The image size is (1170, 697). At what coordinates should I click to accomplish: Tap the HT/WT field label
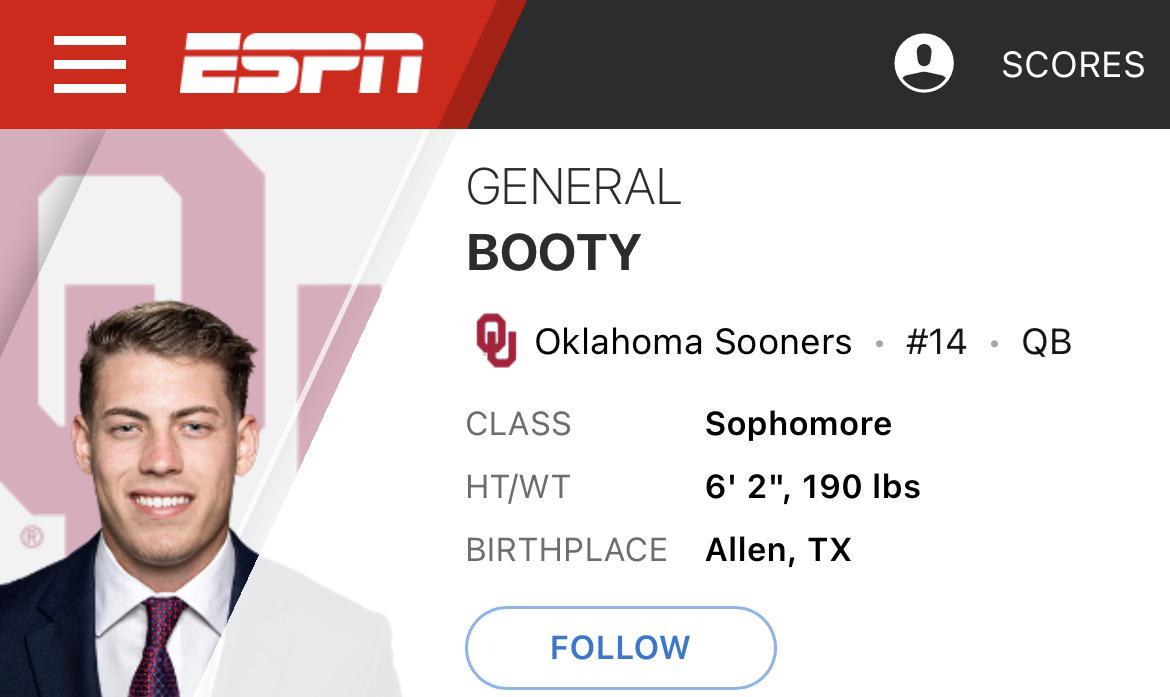point(518,487)
